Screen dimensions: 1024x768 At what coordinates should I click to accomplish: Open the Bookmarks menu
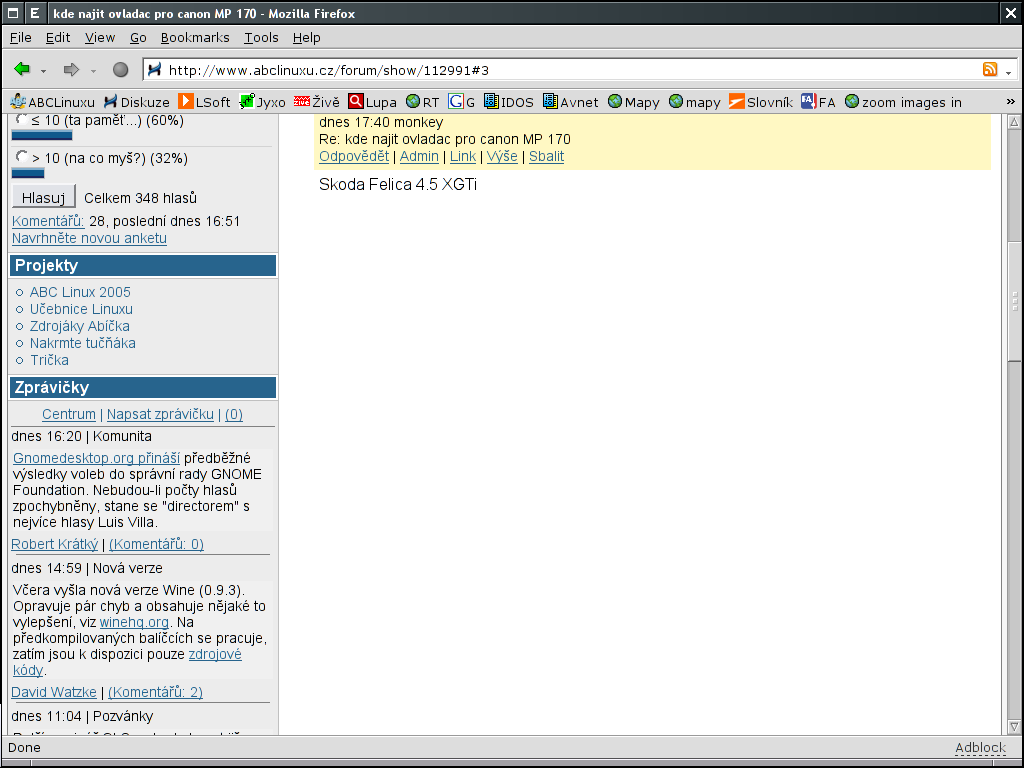pyautogui.click(x=195, y=37)
